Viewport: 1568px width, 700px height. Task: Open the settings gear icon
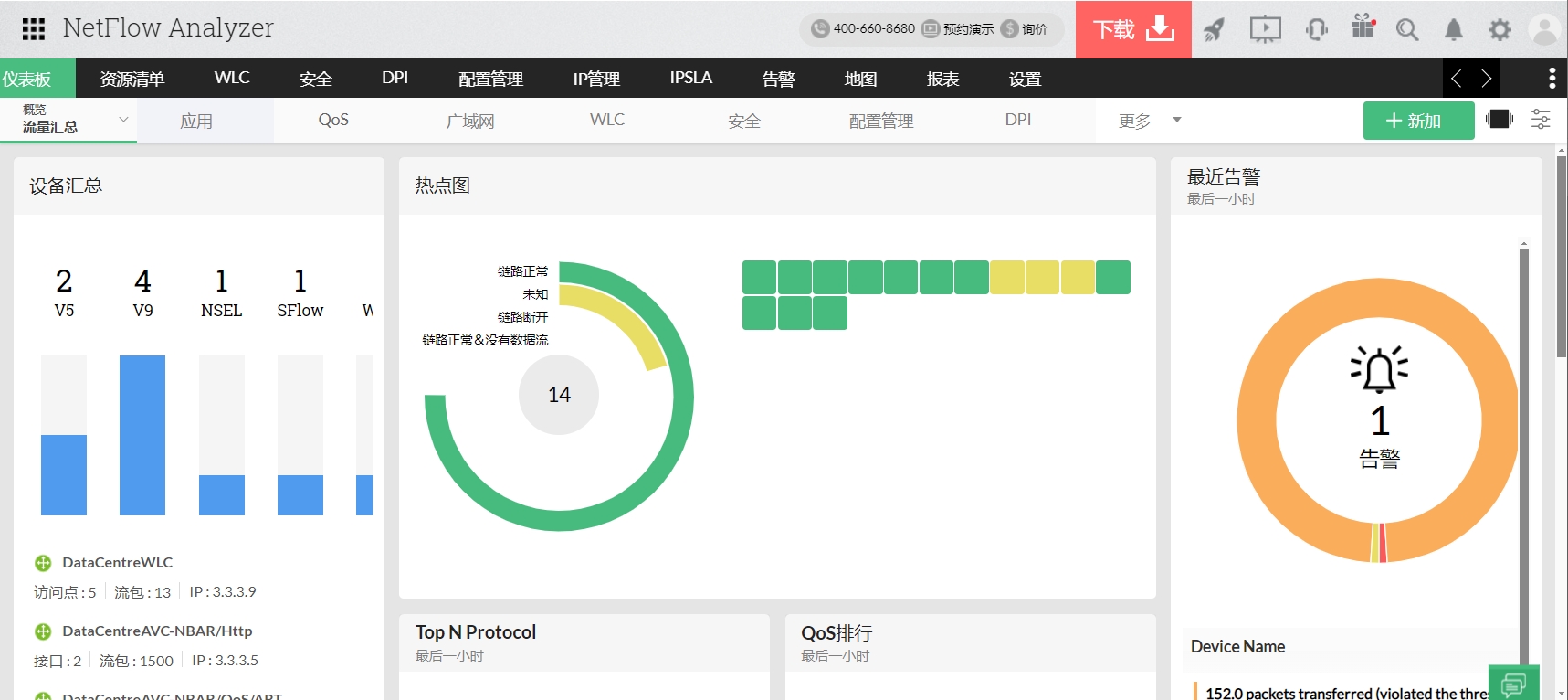tap(1500, 29)
